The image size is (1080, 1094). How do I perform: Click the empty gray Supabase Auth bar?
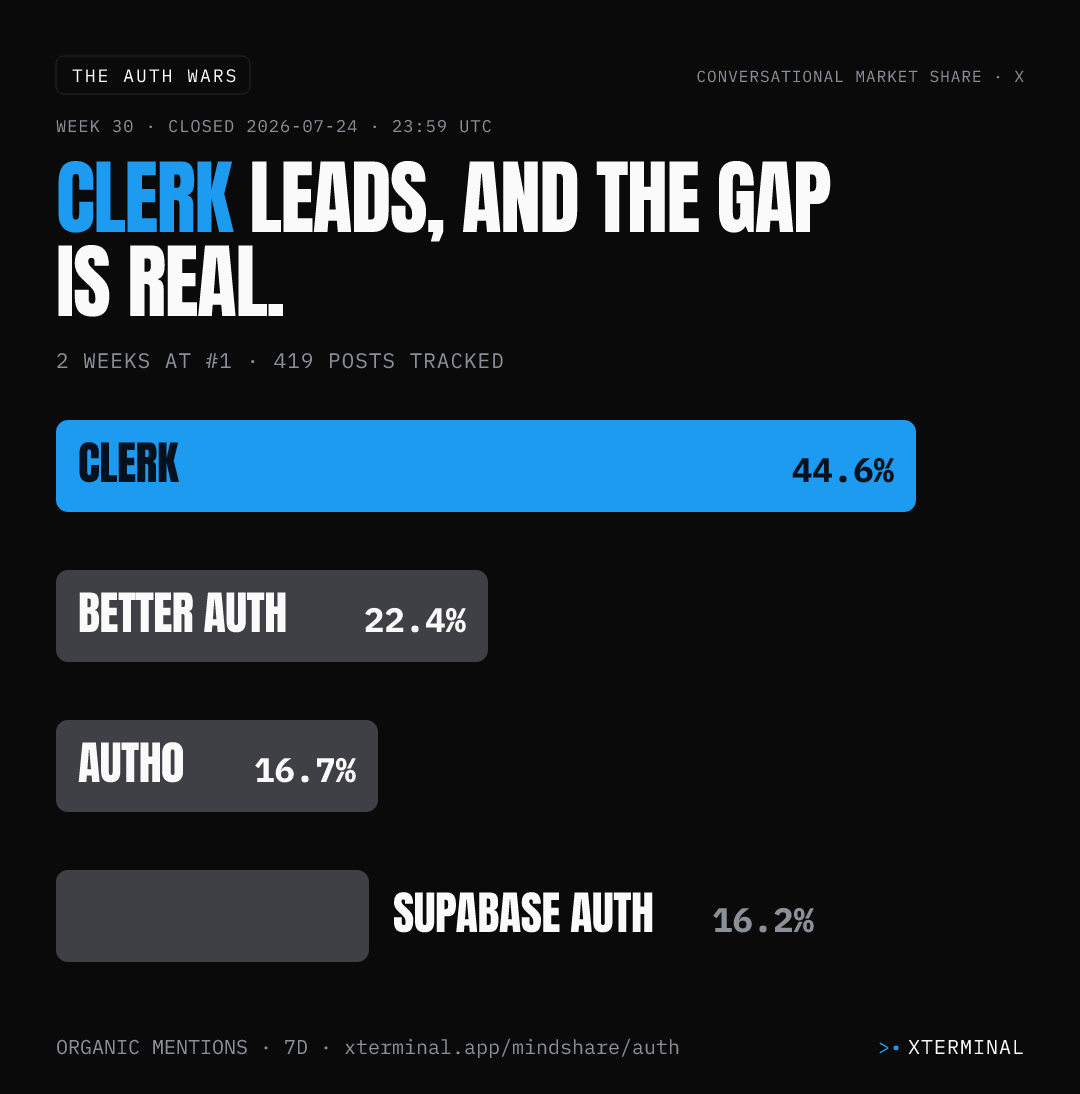point(212,916)
